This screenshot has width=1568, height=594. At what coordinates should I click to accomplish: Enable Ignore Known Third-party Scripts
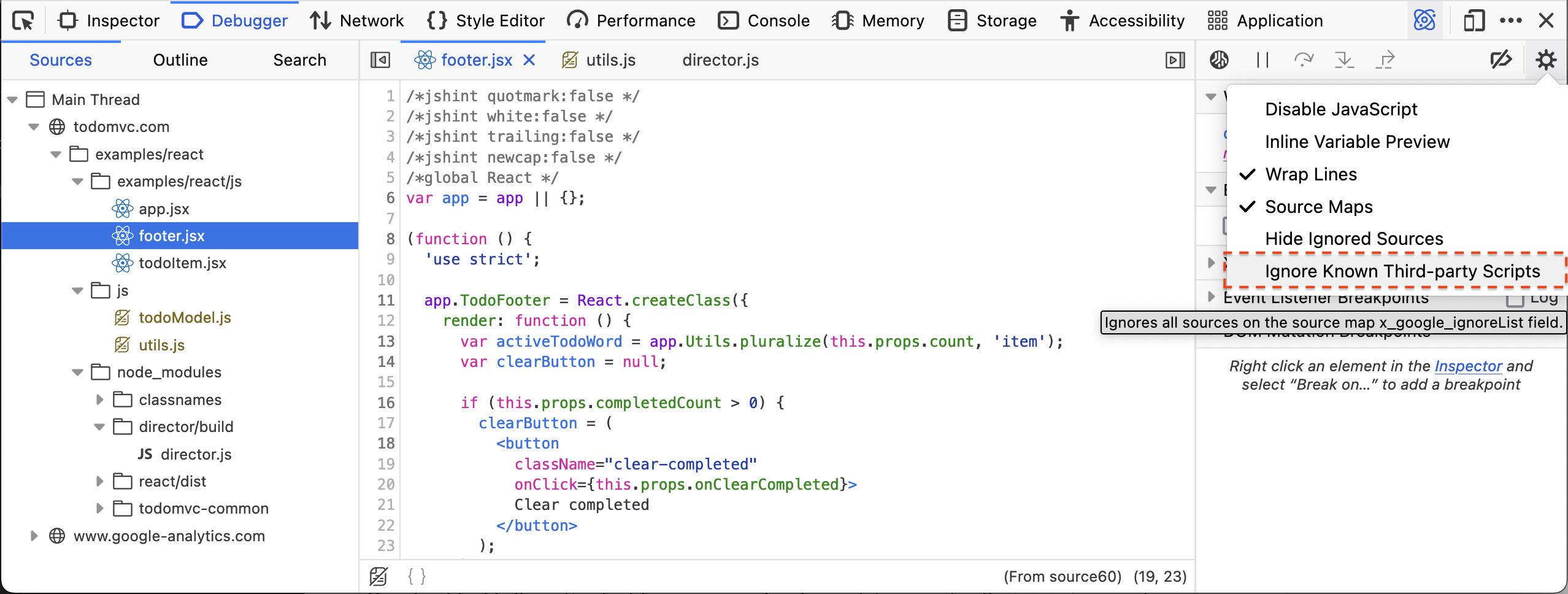pos(1402,271)
